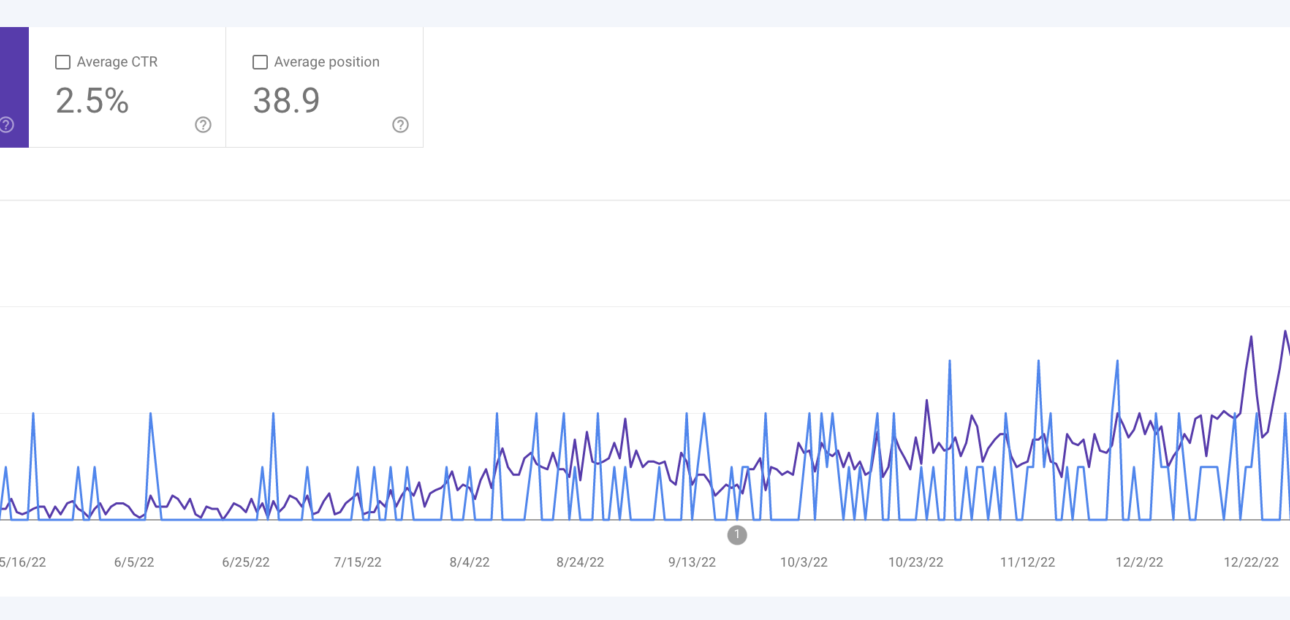Enable the Average CTR checkbox
This screenshot has height=620, width=1290.
coord(63,62)
